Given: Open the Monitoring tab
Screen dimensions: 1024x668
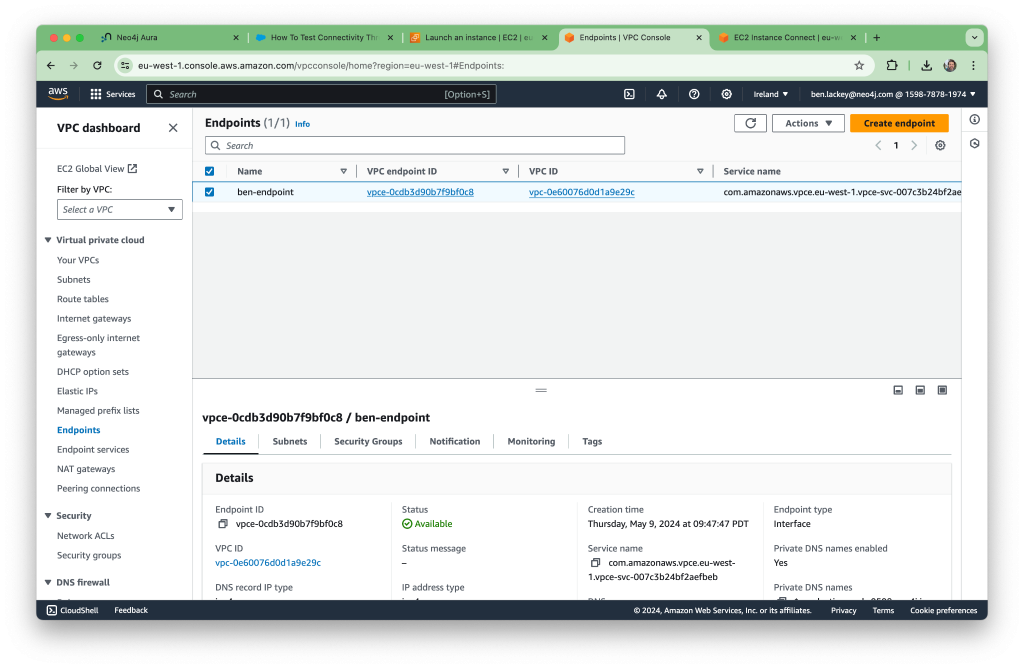Looking at the screenshot, I should coord(531,441).
